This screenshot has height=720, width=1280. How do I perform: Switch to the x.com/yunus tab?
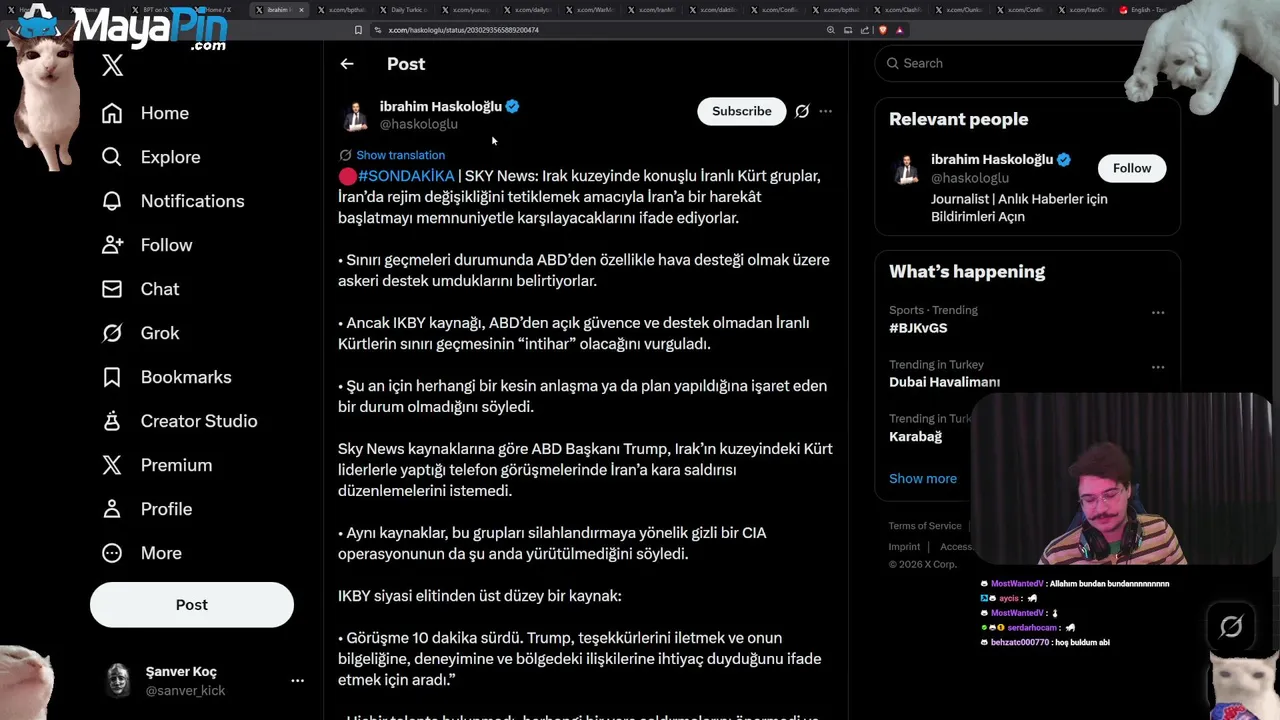click(x=466, y=10)
